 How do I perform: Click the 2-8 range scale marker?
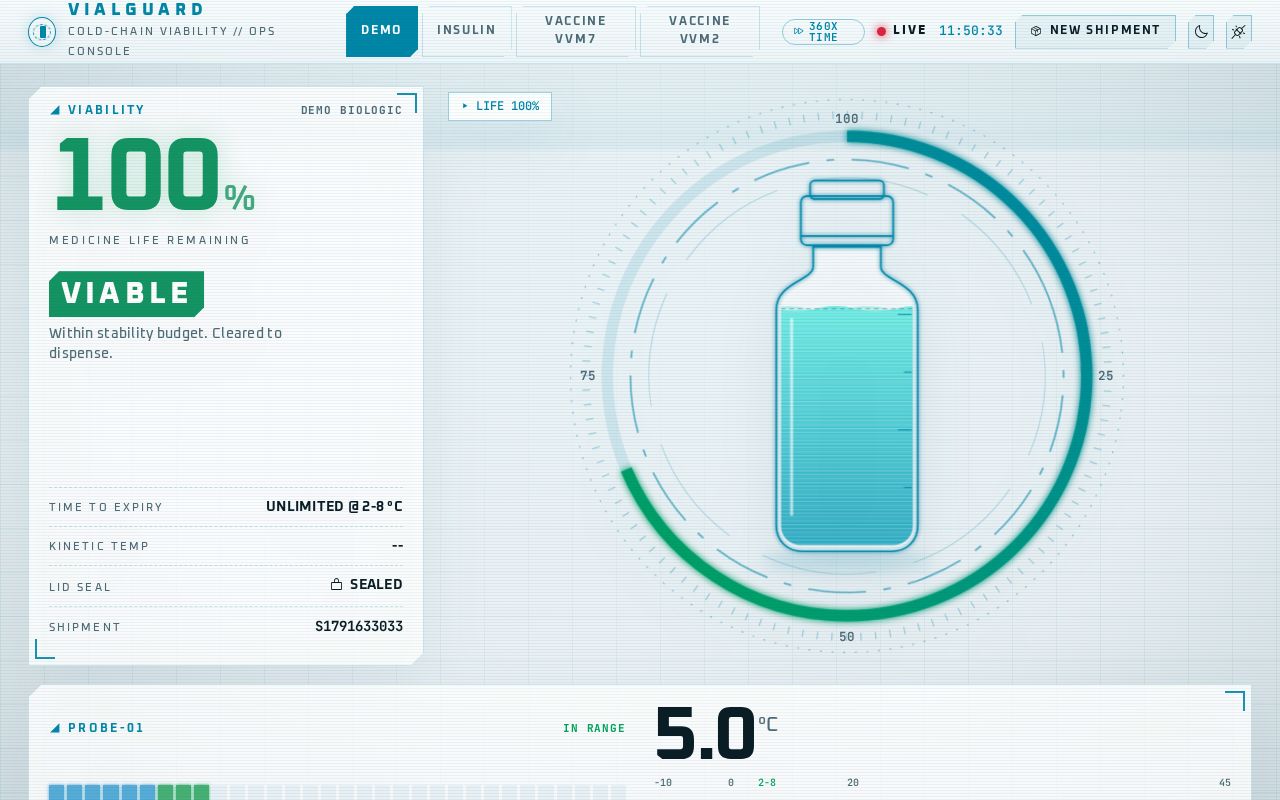tap(767, 783)
